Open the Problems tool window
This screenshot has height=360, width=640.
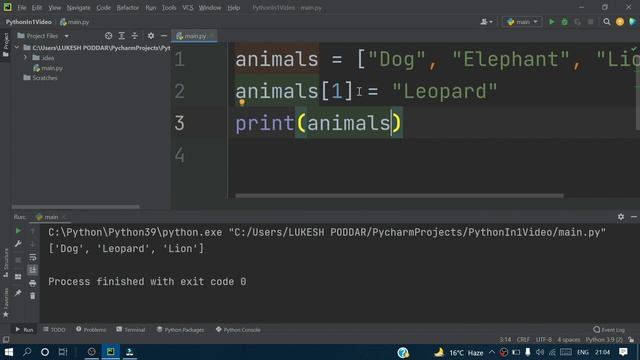[91, 330]
